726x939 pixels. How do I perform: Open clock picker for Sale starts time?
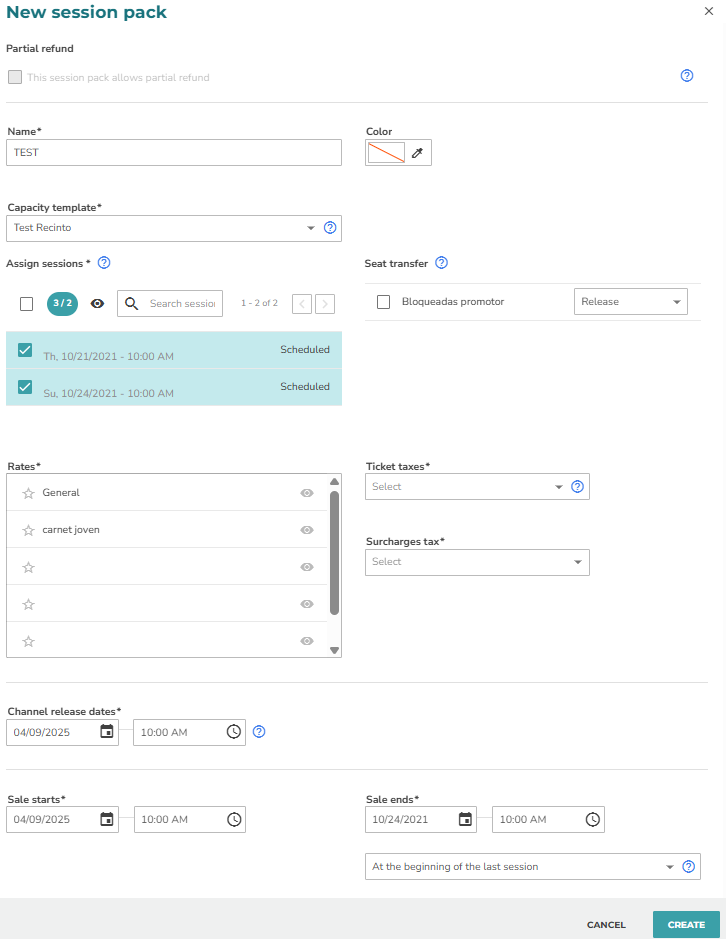pos(234,819)
